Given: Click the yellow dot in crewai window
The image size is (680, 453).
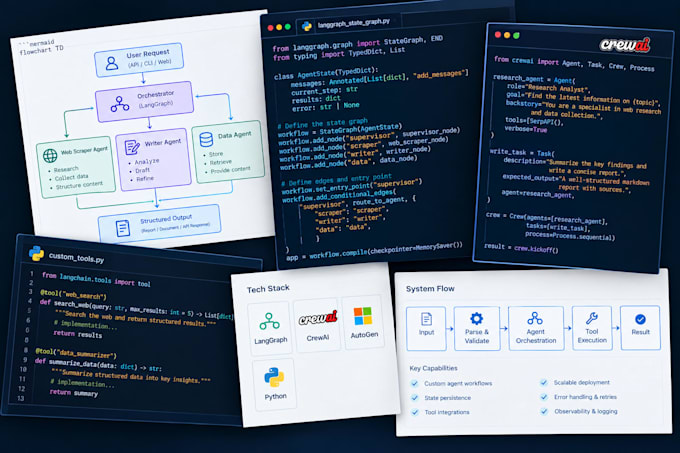Looking at the screenshot, I should click(x=507, y=35).
